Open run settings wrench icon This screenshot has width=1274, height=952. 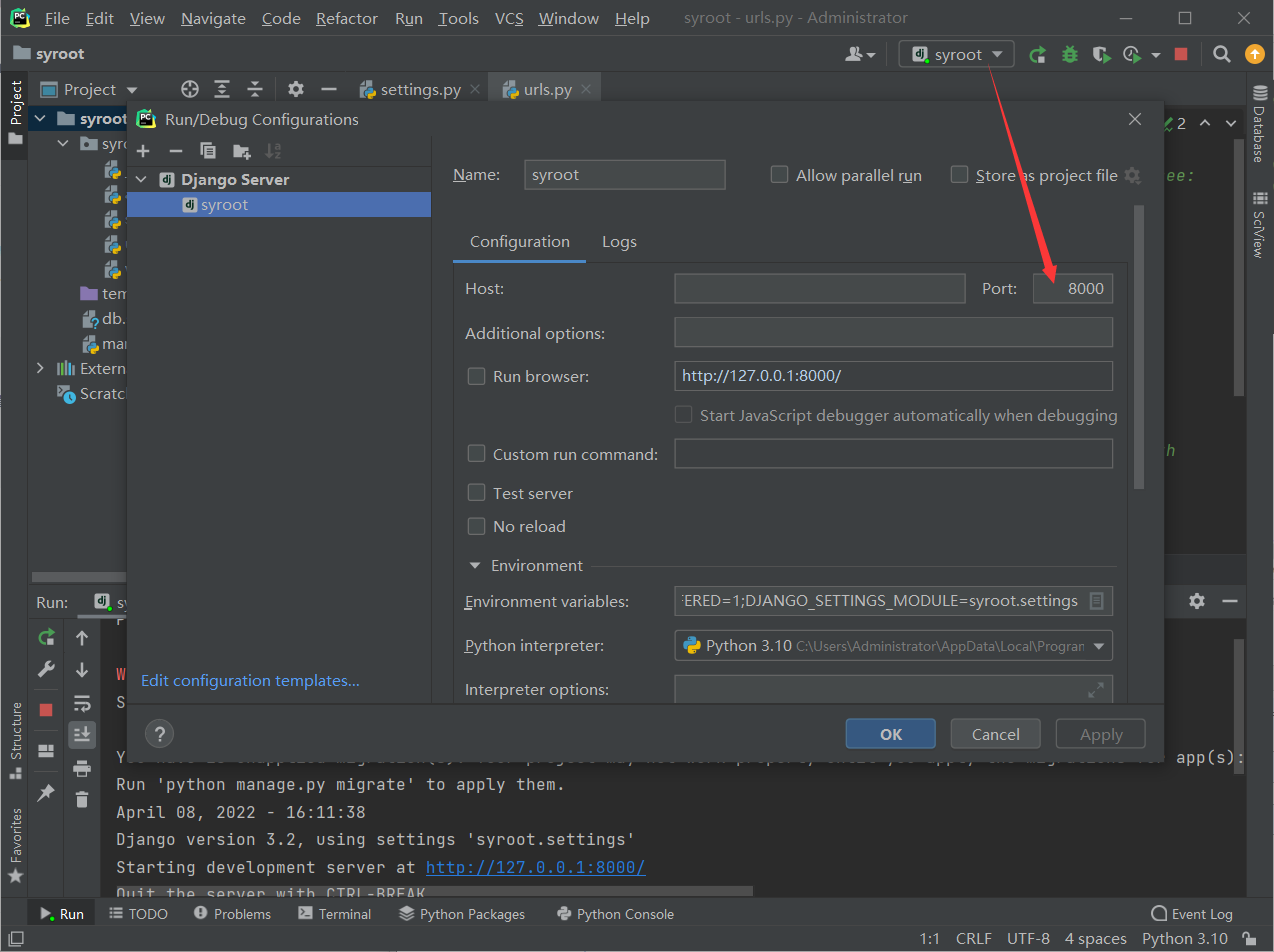[x=46, y=669]
